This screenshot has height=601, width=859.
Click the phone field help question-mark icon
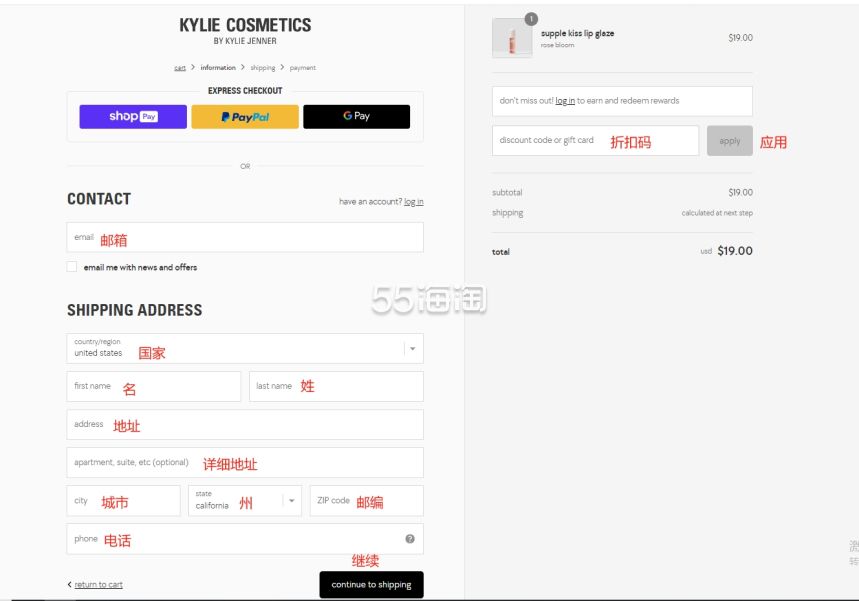[x=410, y=539]
